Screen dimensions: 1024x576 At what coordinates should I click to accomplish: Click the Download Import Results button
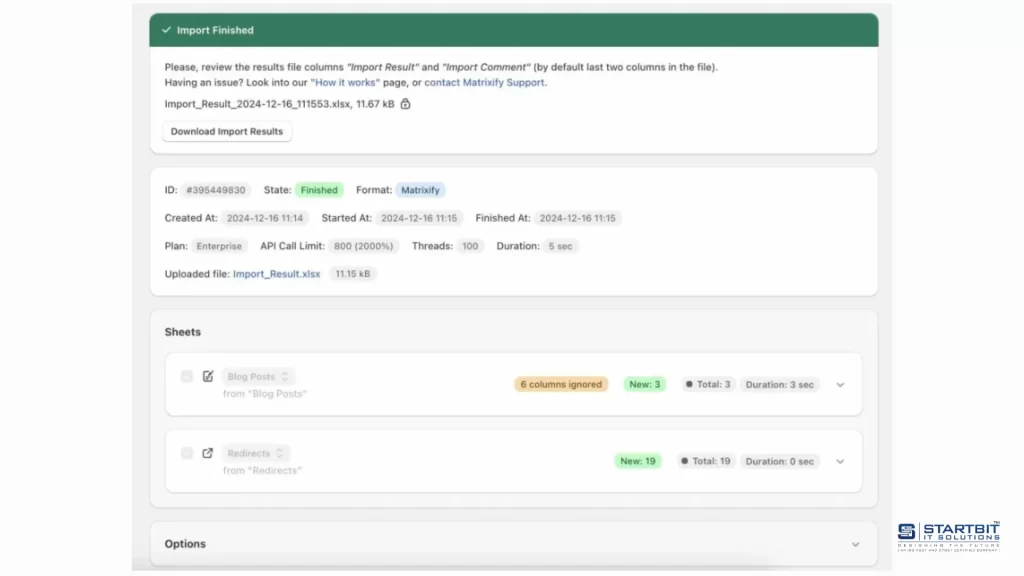(226, 131)
